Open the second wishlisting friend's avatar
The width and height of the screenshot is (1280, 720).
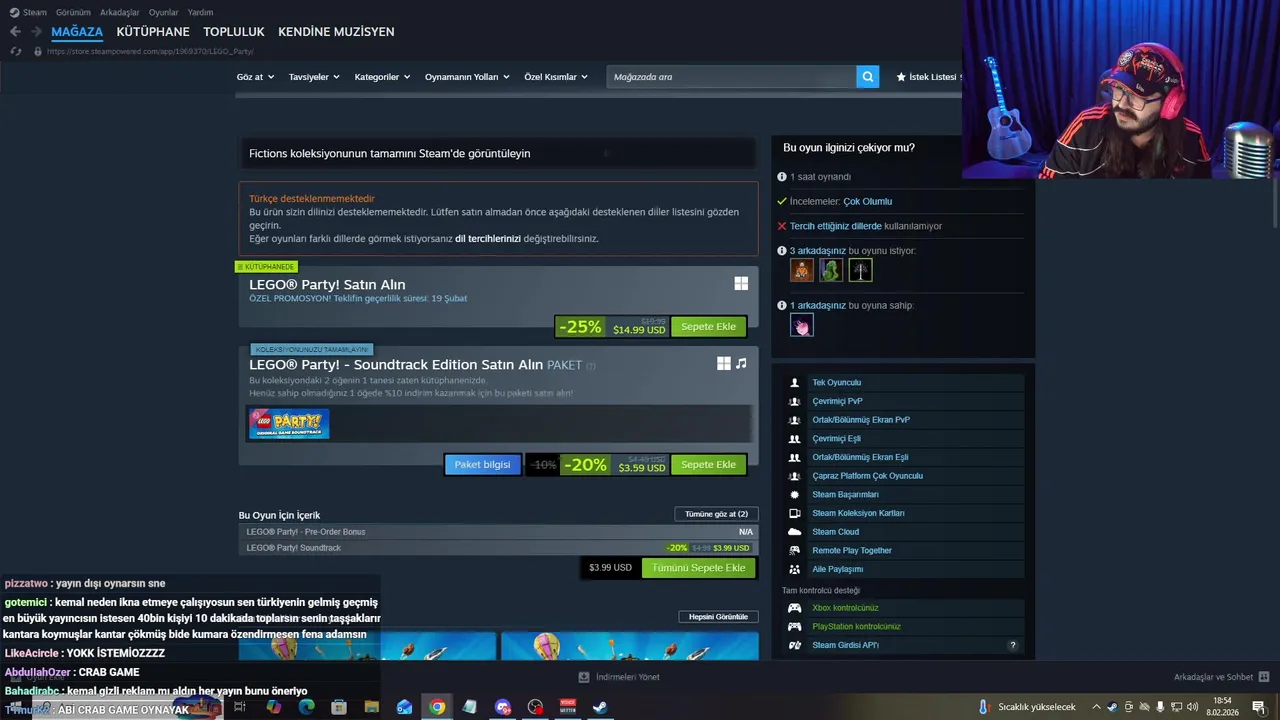pos(831,270)
